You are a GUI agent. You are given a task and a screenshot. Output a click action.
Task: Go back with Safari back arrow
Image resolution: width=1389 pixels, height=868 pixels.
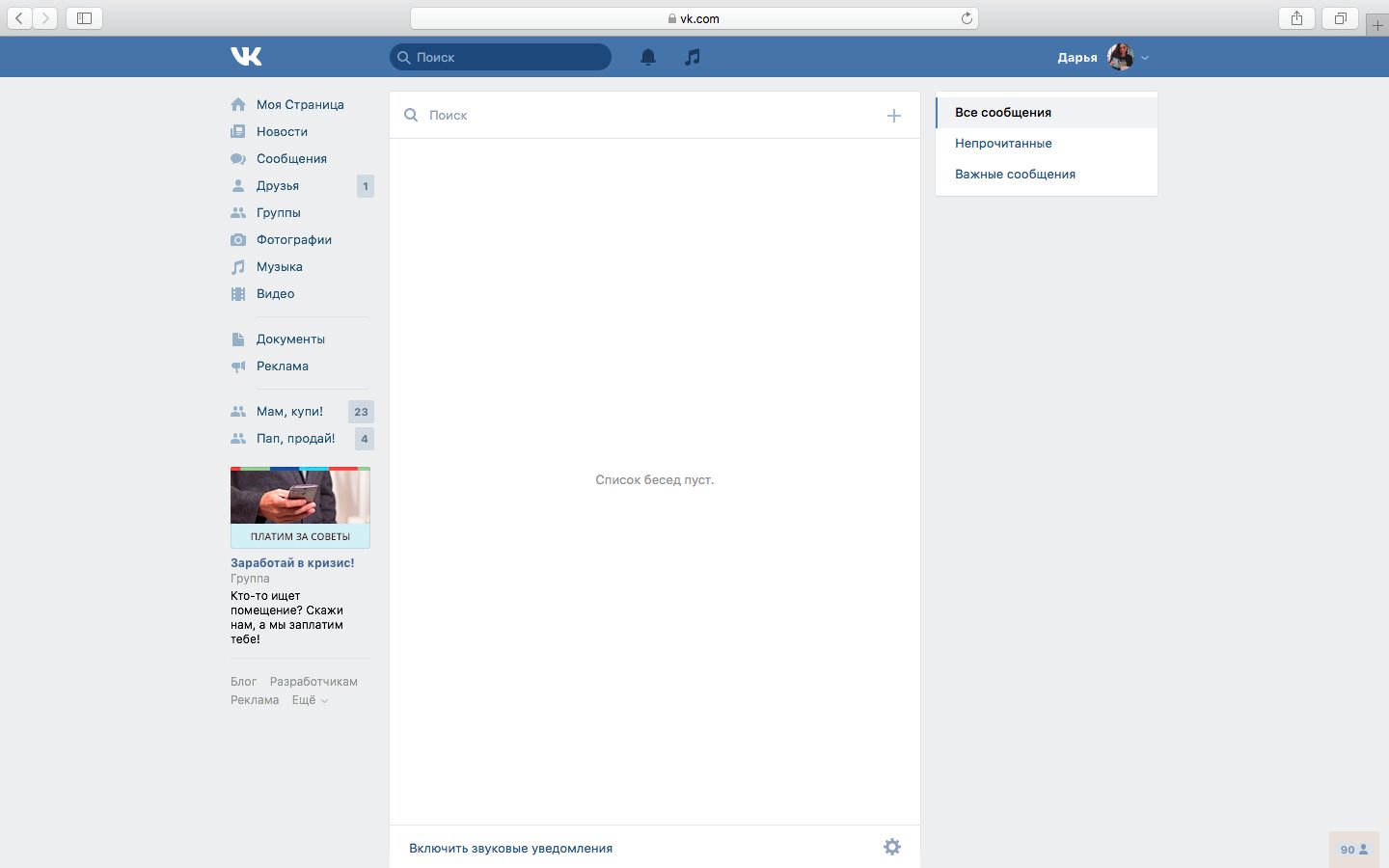coord(18,17)
